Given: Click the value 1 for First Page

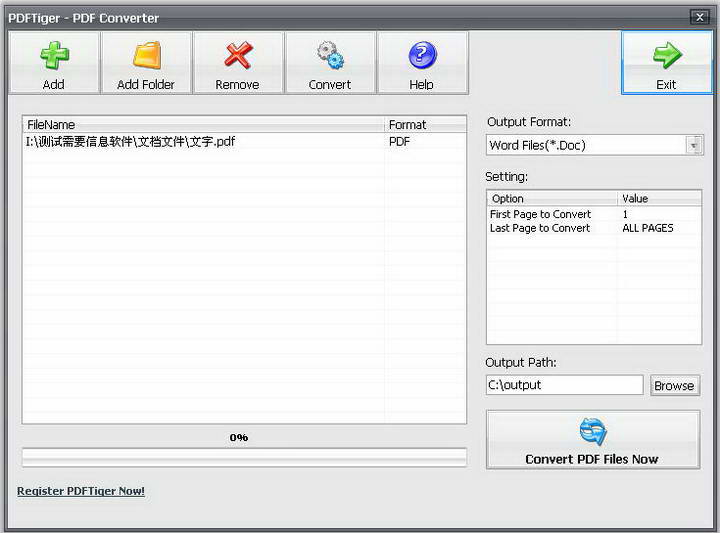Looking at the screenshot, I should pyautogui.click(x=625, y=214).
